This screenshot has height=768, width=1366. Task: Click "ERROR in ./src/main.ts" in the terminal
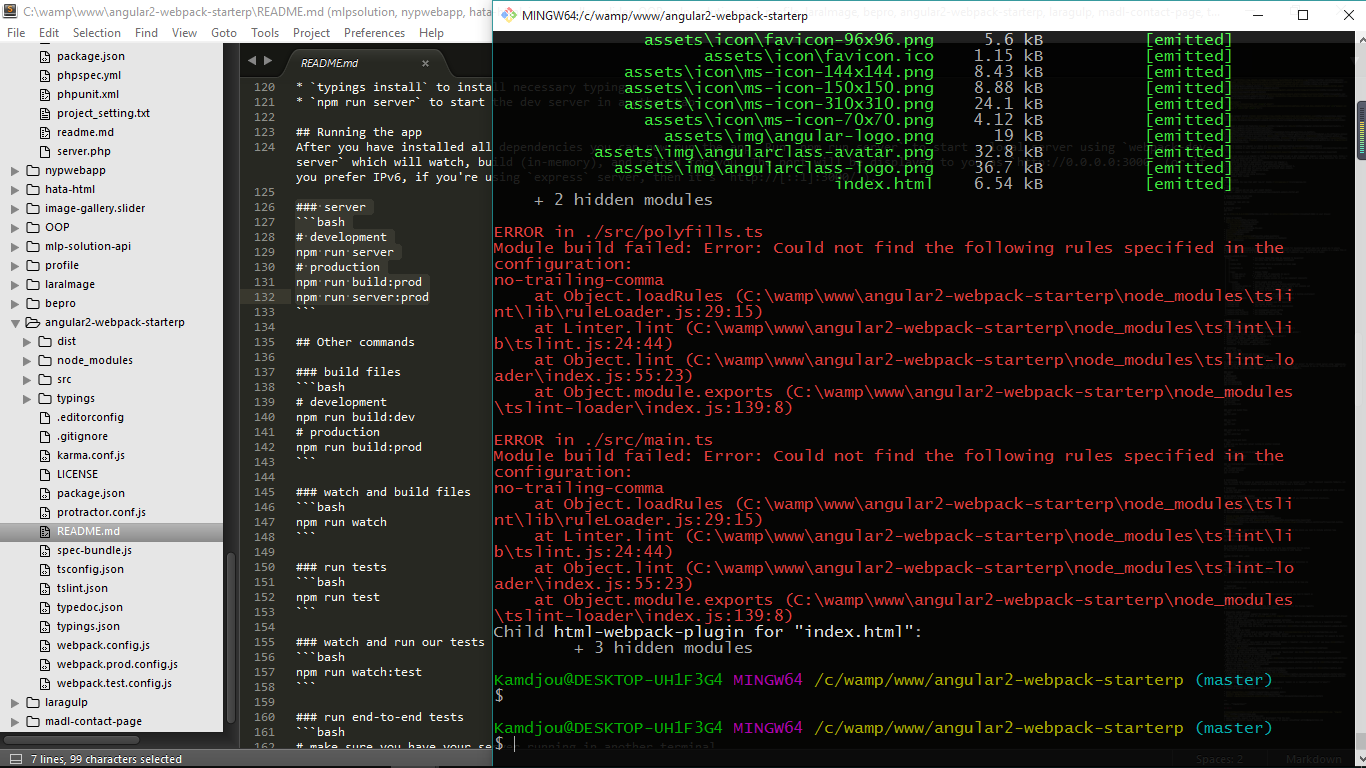tap(605, 440)
